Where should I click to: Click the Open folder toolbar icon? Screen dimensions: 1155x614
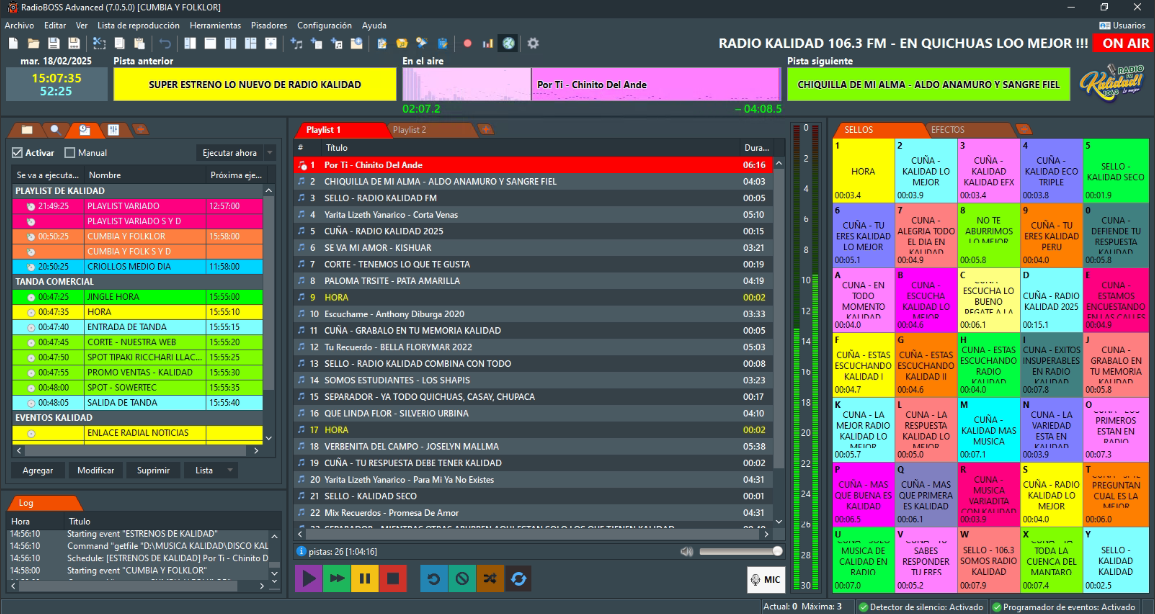click(x=33, y=43)
